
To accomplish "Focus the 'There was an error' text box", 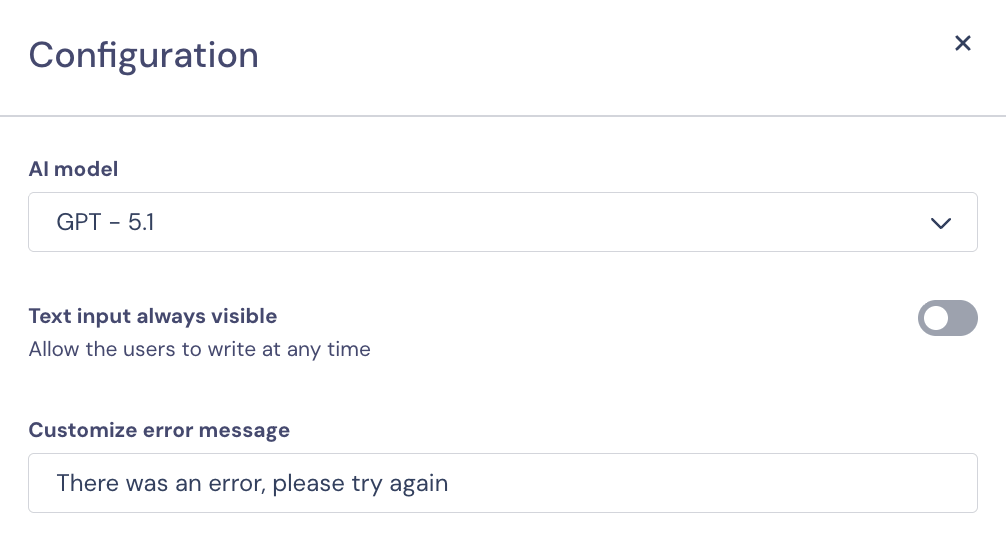I will [x=502, y=483].
